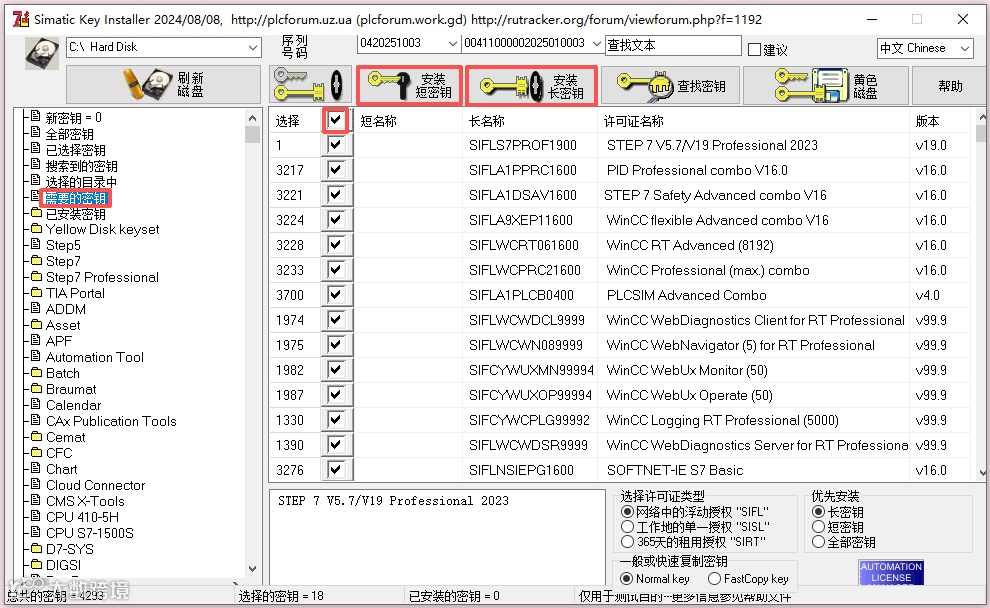Screen dimensions: 990x608
Task: Select 新密钥 = 0 tree item
Action: click(73, 118)
